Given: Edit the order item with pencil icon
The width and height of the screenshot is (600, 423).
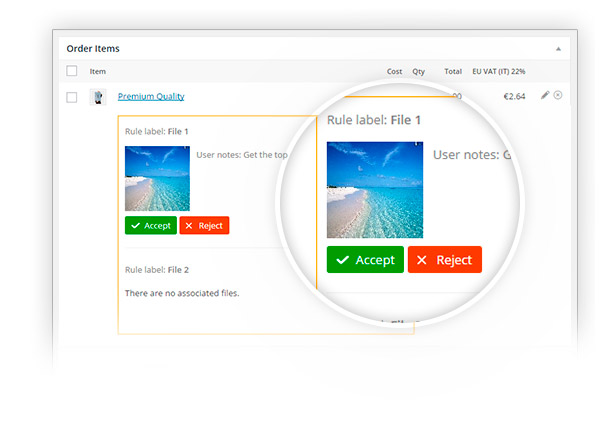Looking at the screenshot, I should coord(545,96).
